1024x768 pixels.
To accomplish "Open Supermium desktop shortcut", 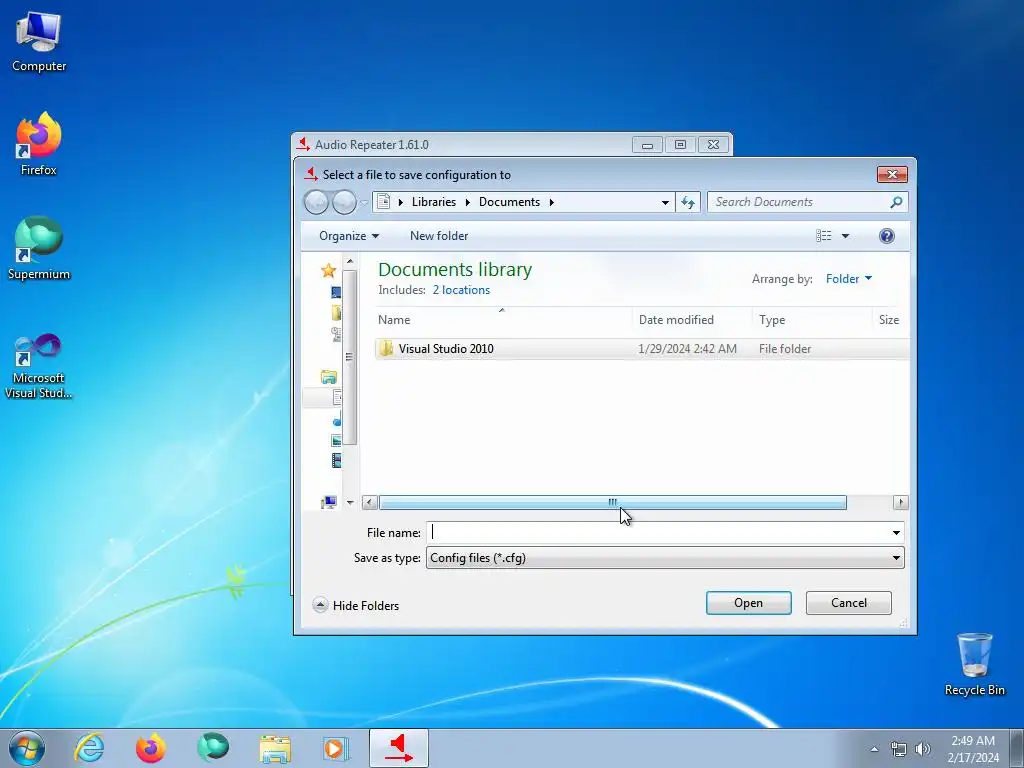I will 39,249.
